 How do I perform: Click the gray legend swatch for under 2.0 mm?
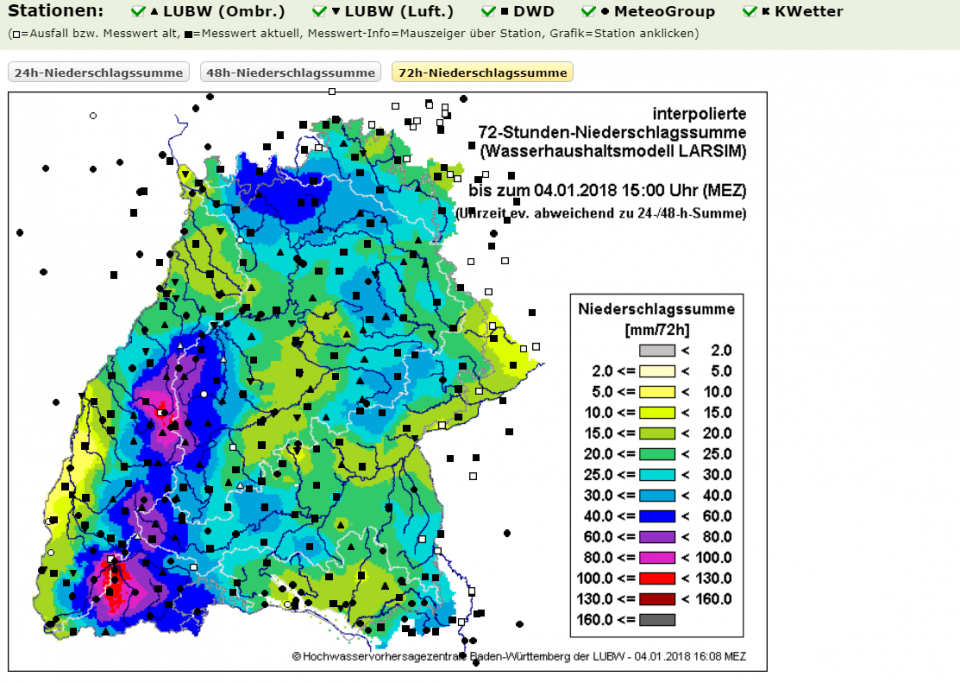click(x=657, y=350)
